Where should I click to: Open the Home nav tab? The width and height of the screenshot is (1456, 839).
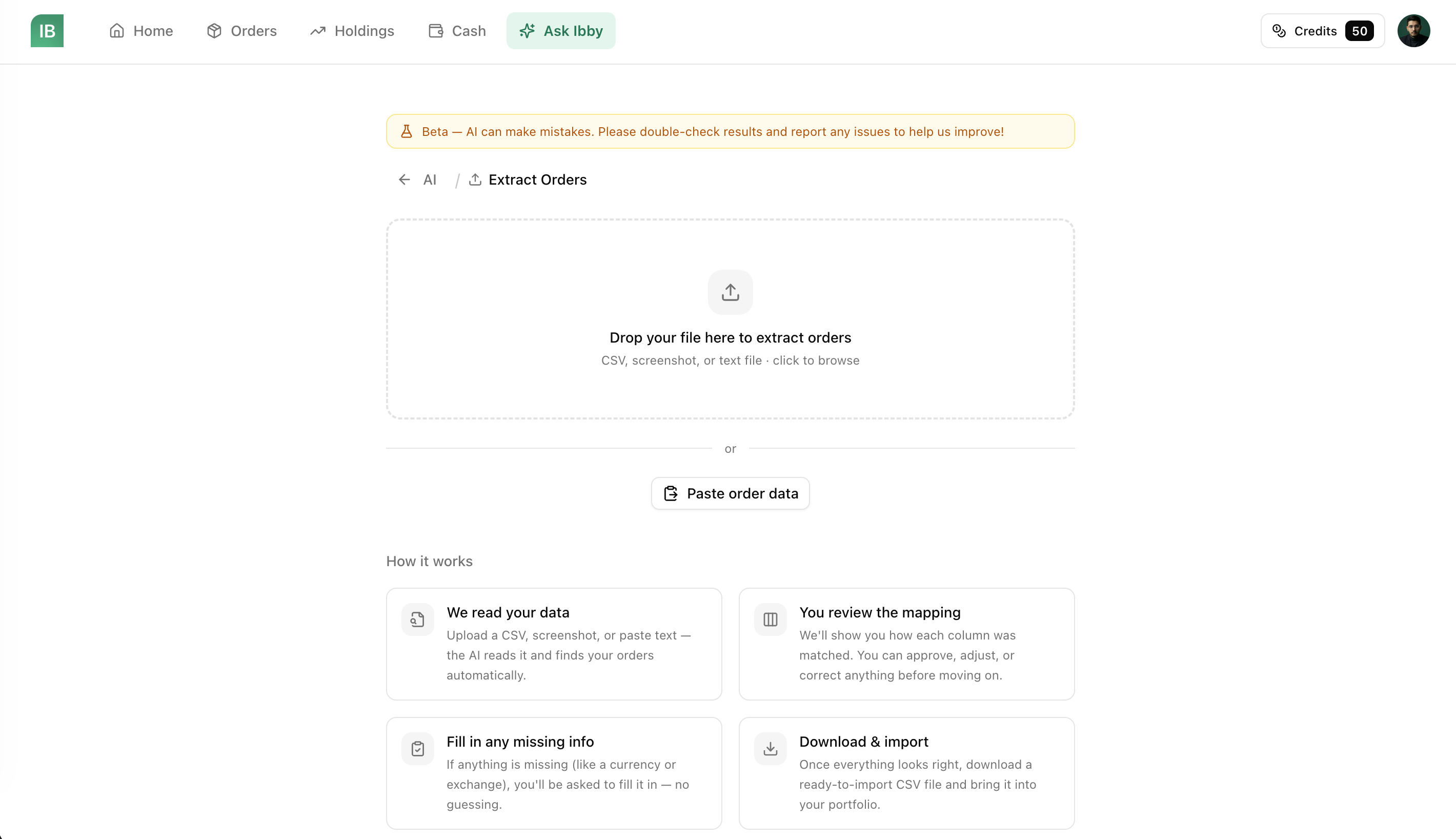pyautogui.click(x=141, y=31)
